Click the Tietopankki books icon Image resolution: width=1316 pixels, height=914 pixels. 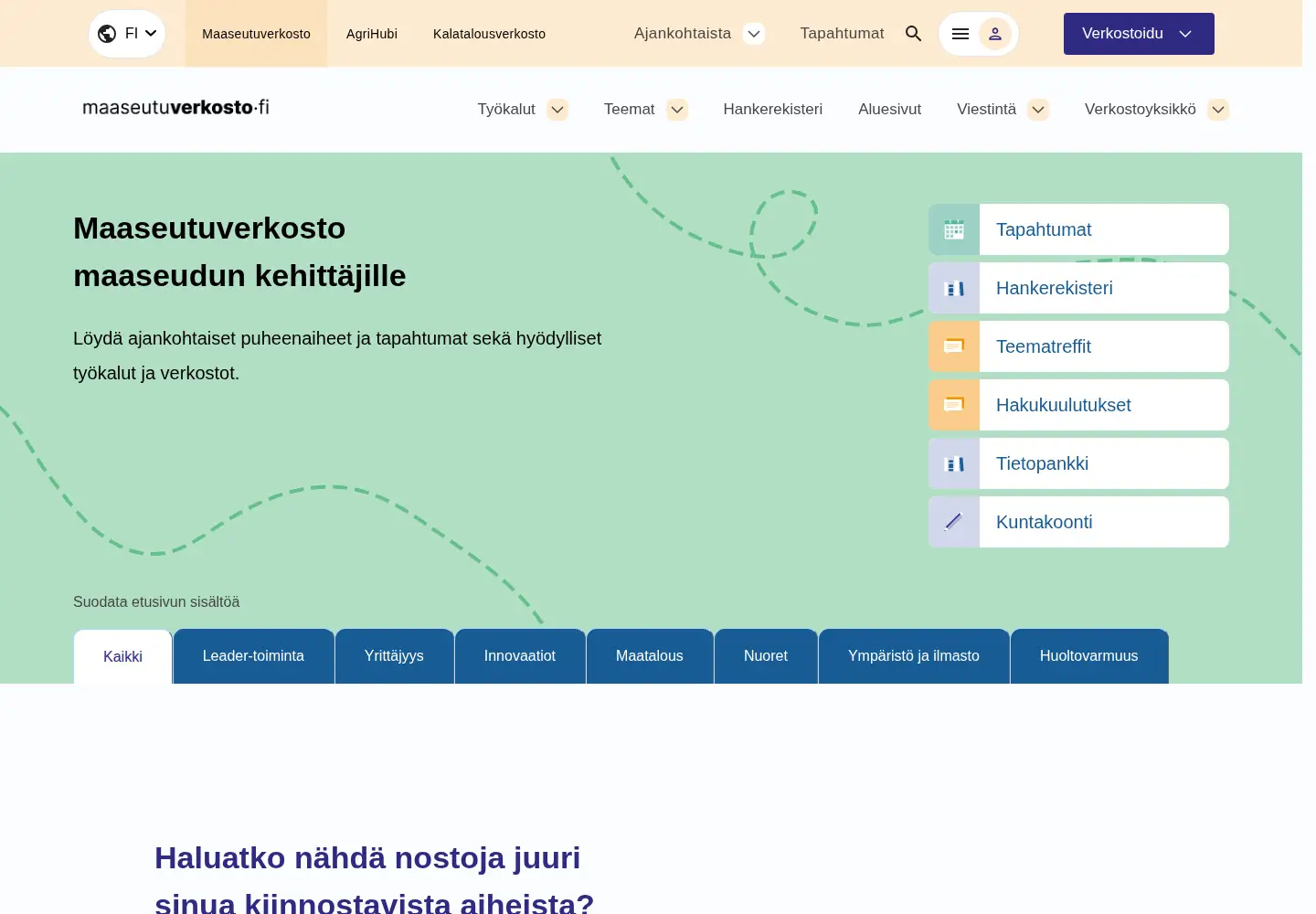[x=954, y=463]
